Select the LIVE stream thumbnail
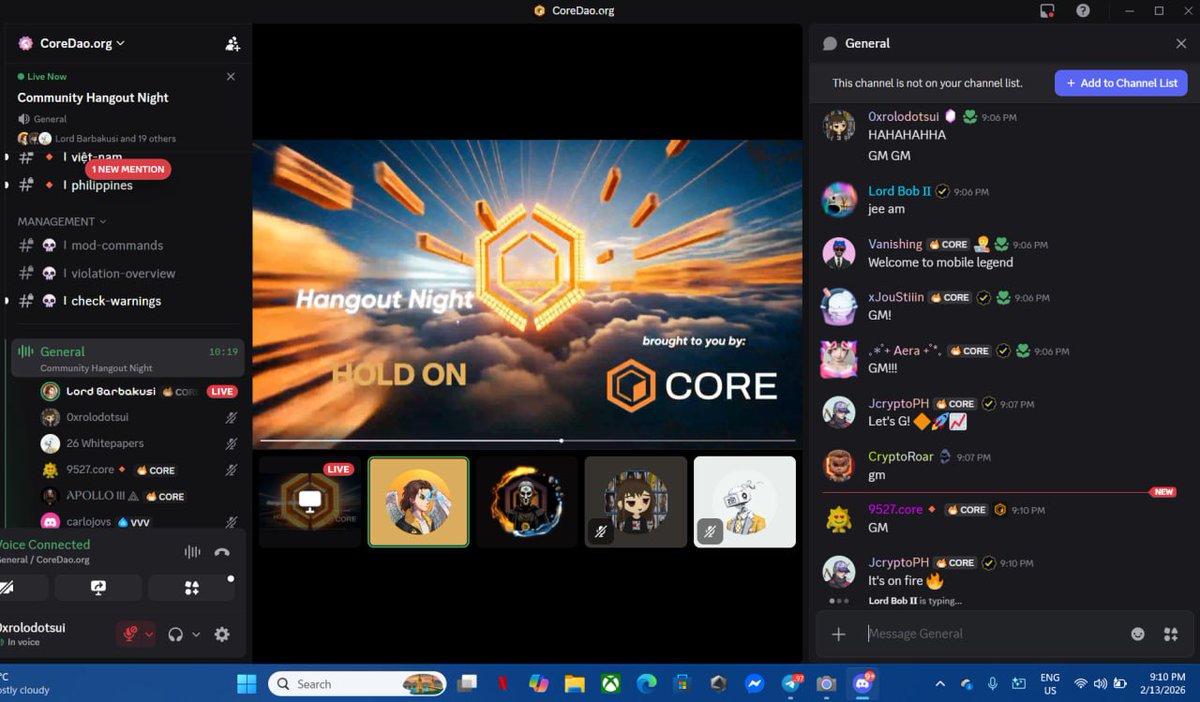This screenshot has width=1200, height=702. click(x=310, y=501)
